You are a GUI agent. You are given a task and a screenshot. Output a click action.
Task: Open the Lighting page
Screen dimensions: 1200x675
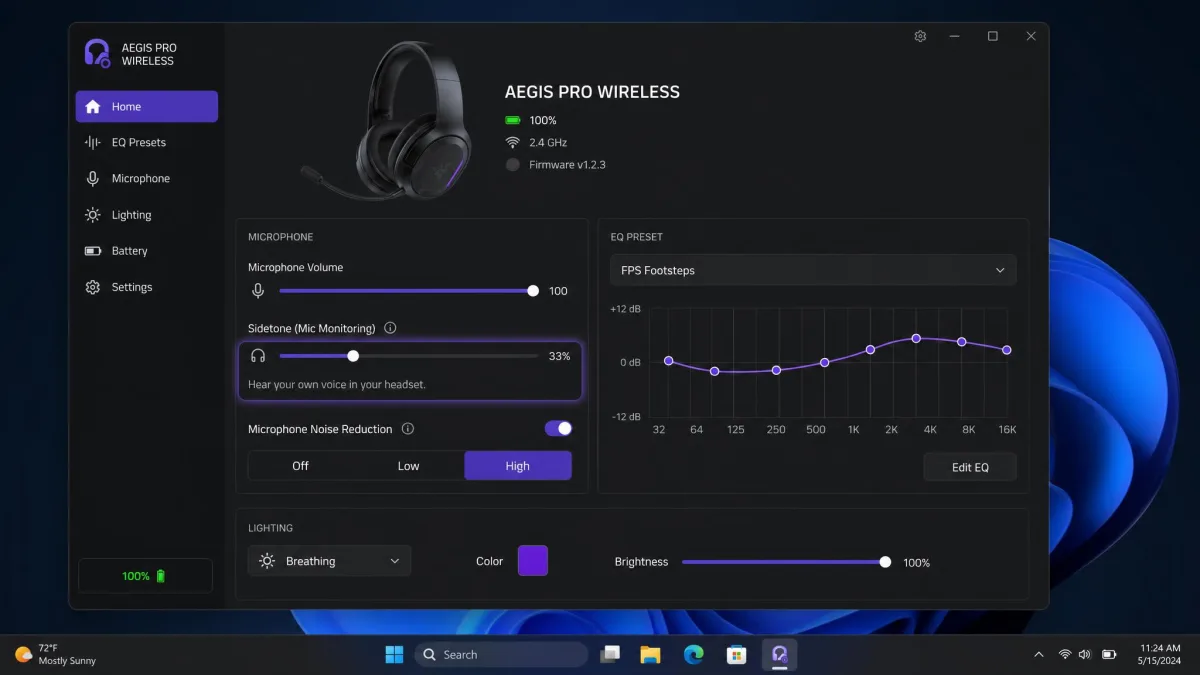pos(147,215)
